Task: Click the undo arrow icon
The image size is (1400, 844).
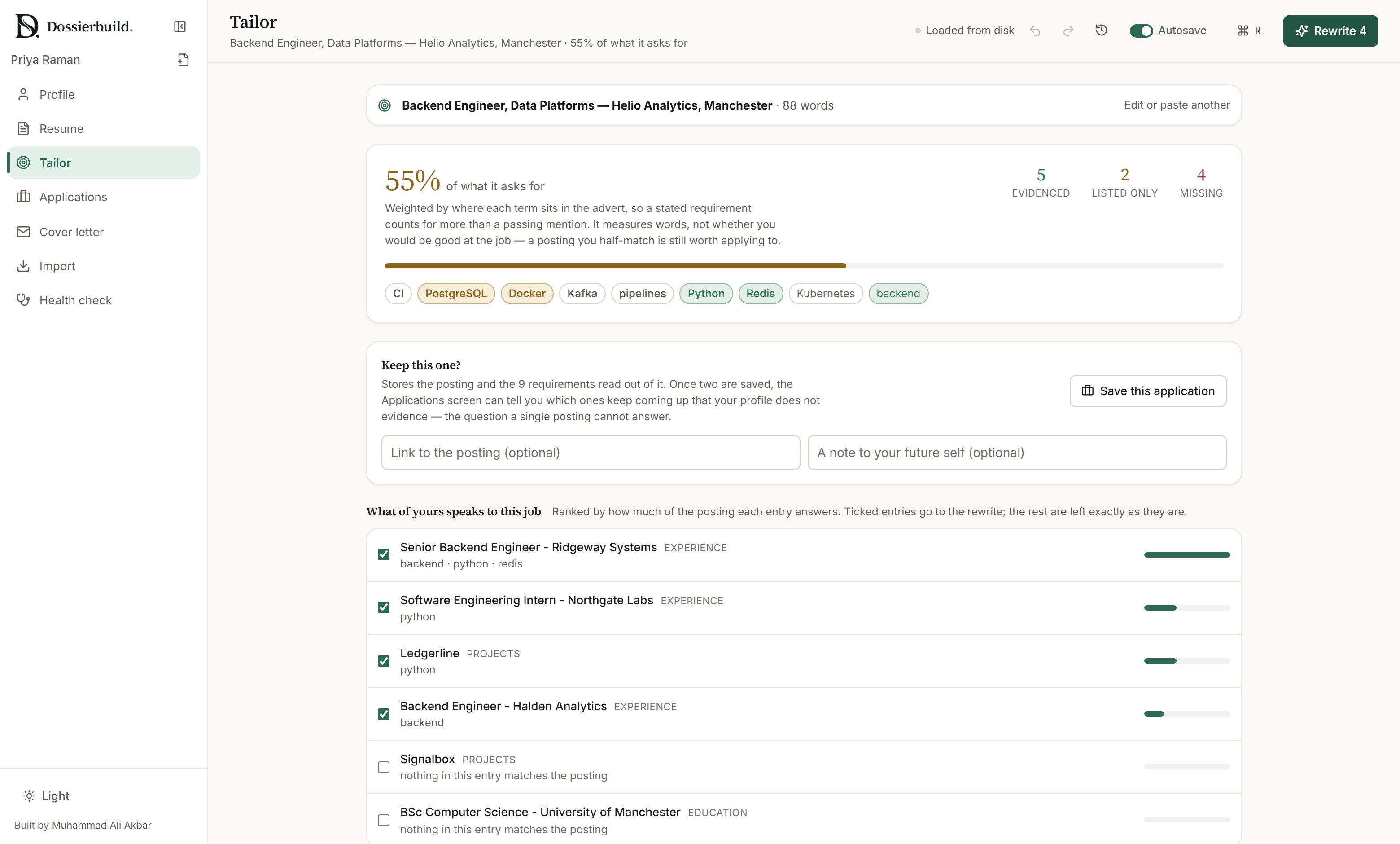Action: point(1035,31)
